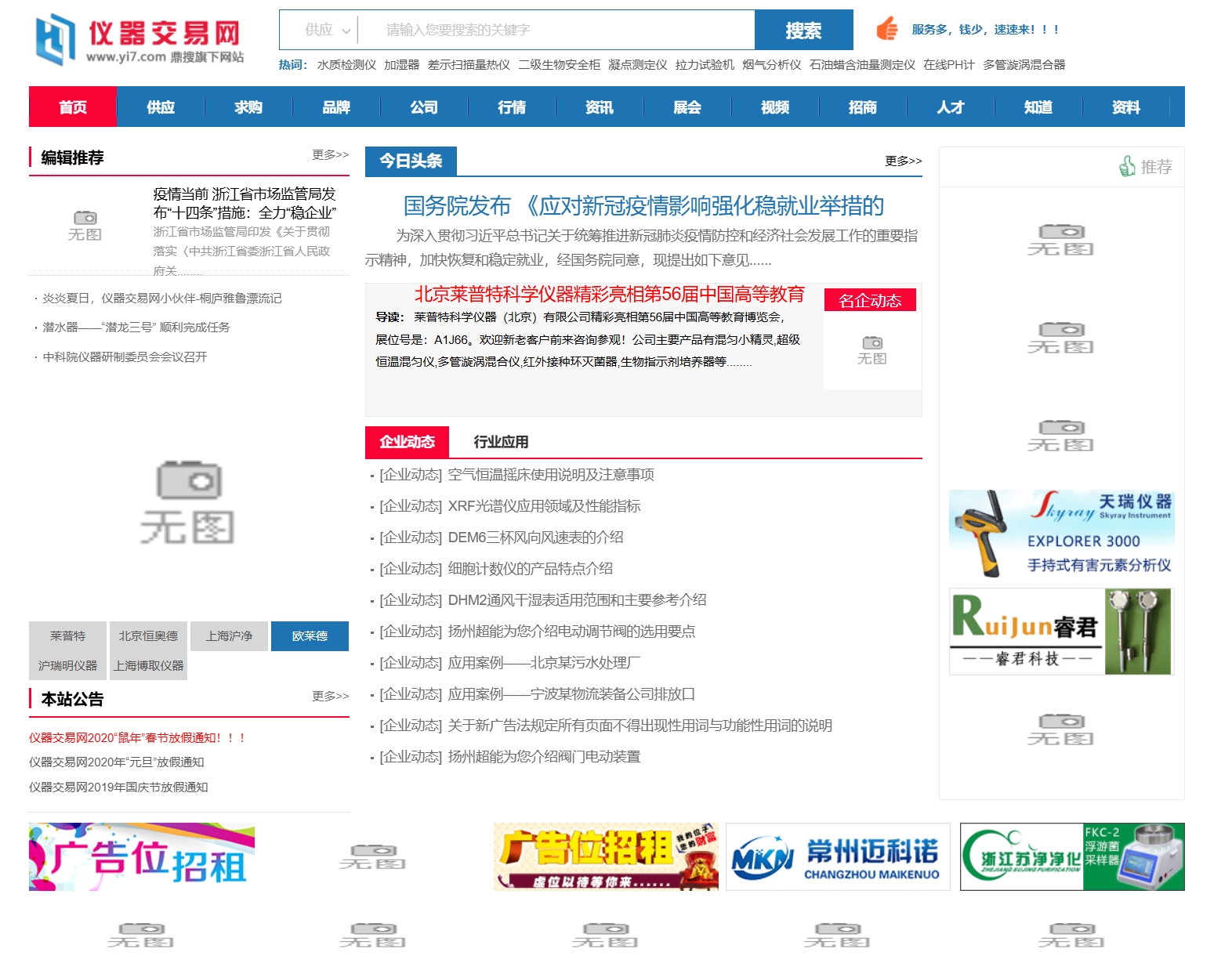This screenshot has height=963, width=1232.
Task: Select hot keyword 二级生物安全柜
Action: [559, 65]
